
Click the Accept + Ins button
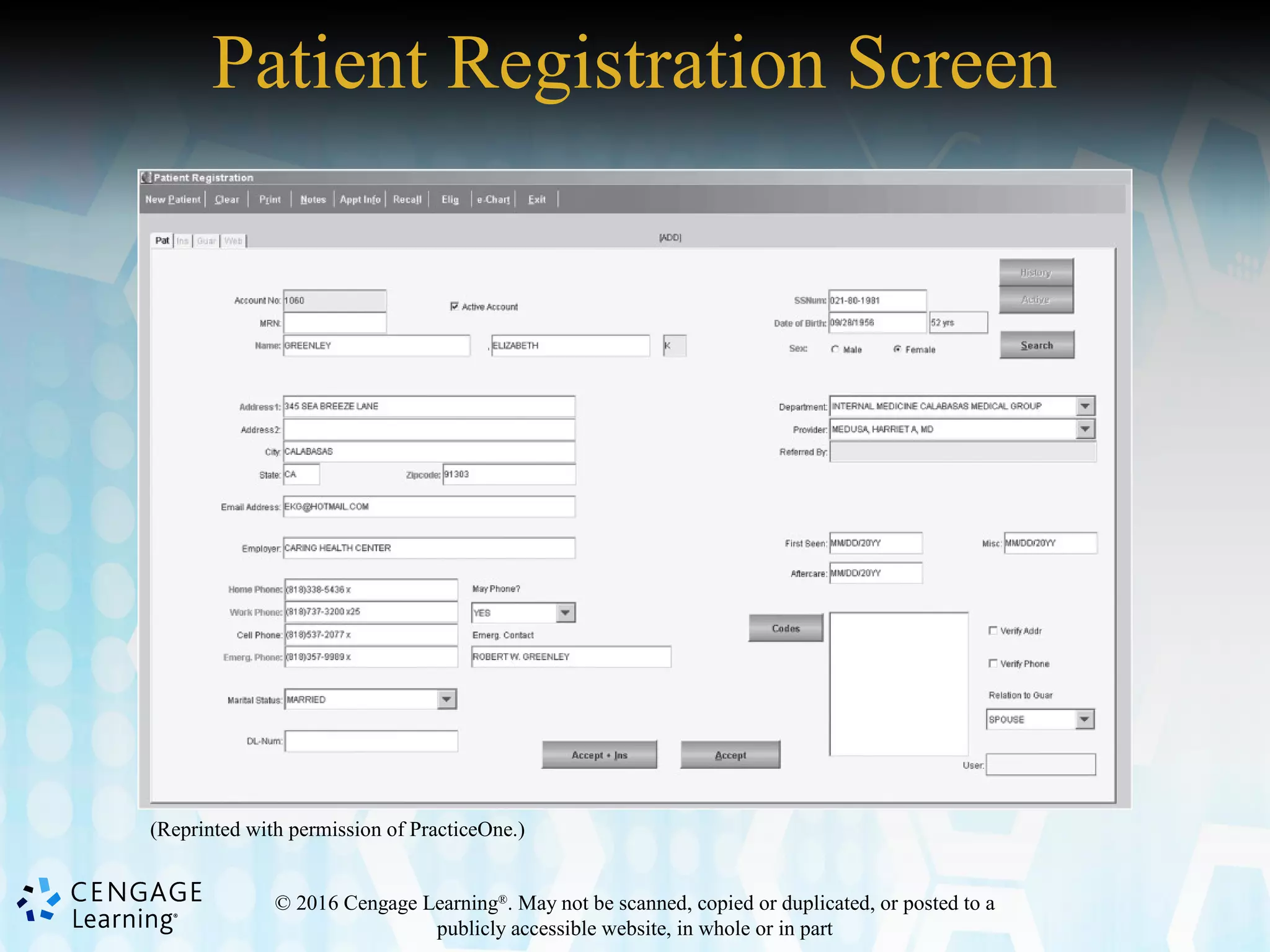(x=599, y=755)
